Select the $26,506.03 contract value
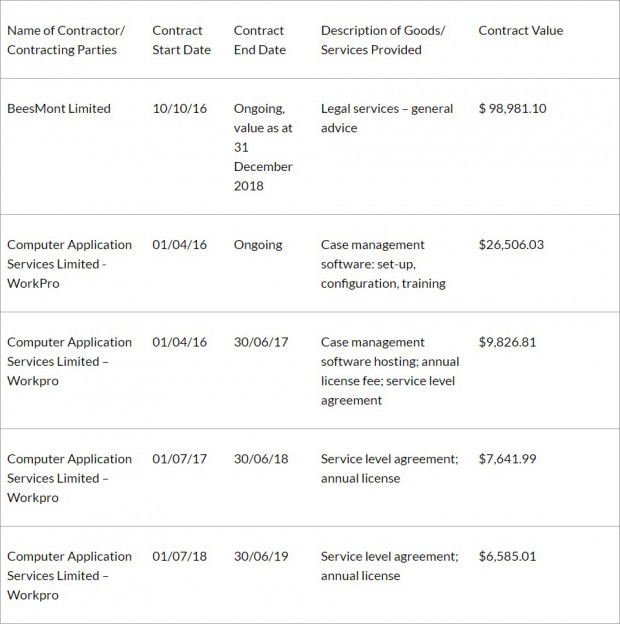620x624 pixels. pyautogui.click(x=511, y=245)
